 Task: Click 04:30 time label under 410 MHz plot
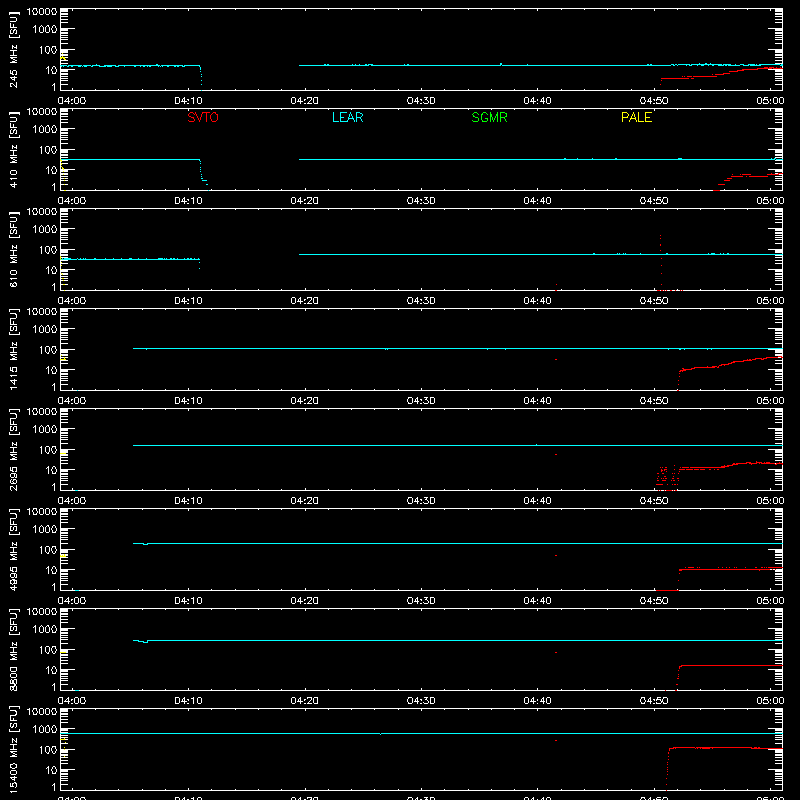point(421,201)
